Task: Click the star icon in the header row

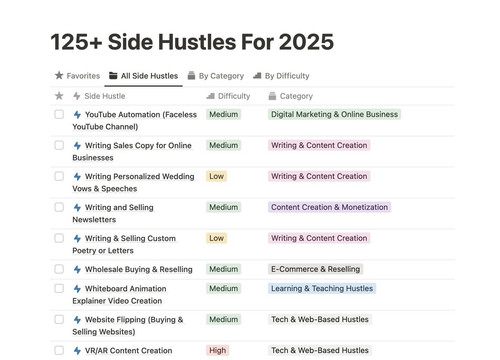Action: pos(59,96)
